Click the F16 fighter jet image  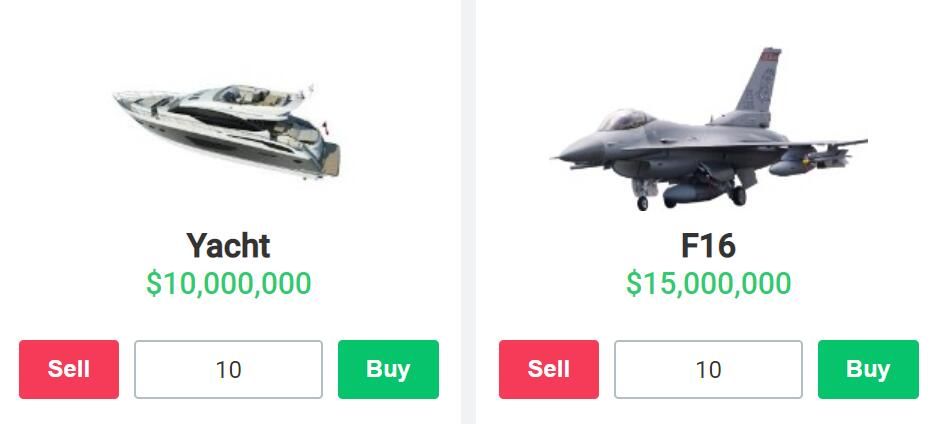(708, 129)
